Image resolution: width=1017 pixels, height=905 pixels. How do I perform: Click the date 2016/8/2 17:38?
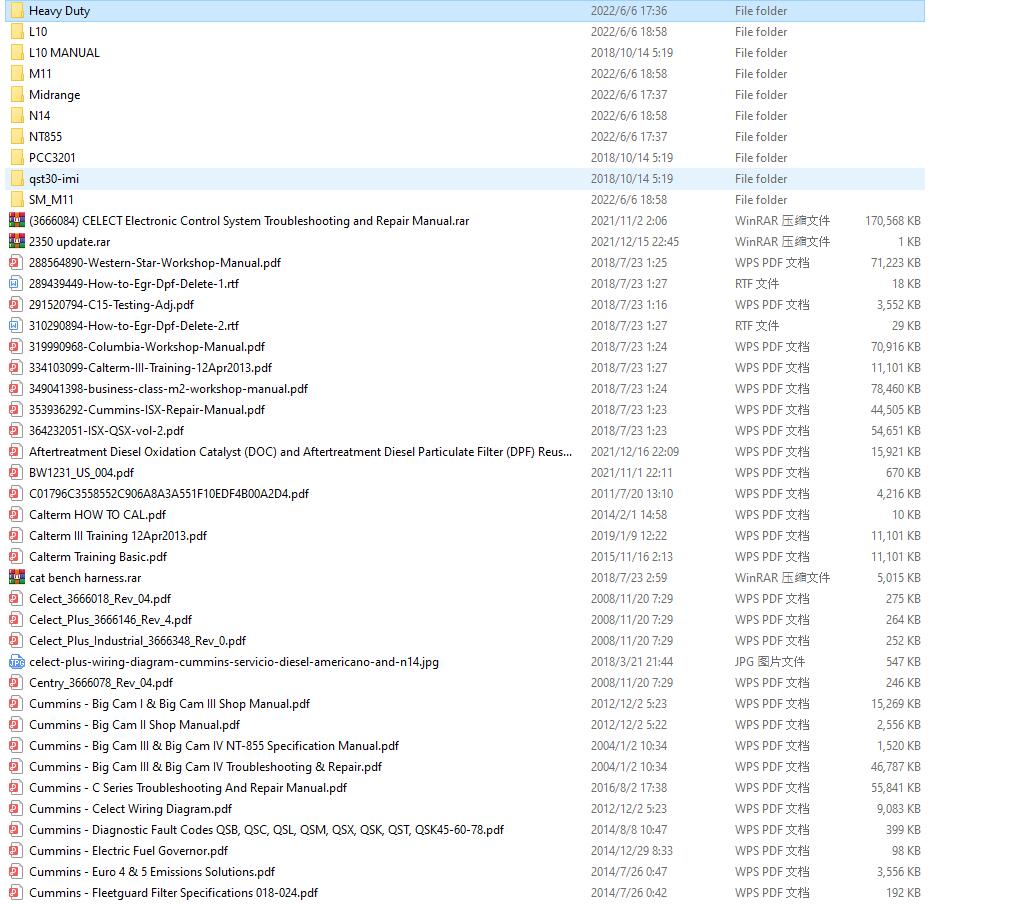tap(628, 788)
